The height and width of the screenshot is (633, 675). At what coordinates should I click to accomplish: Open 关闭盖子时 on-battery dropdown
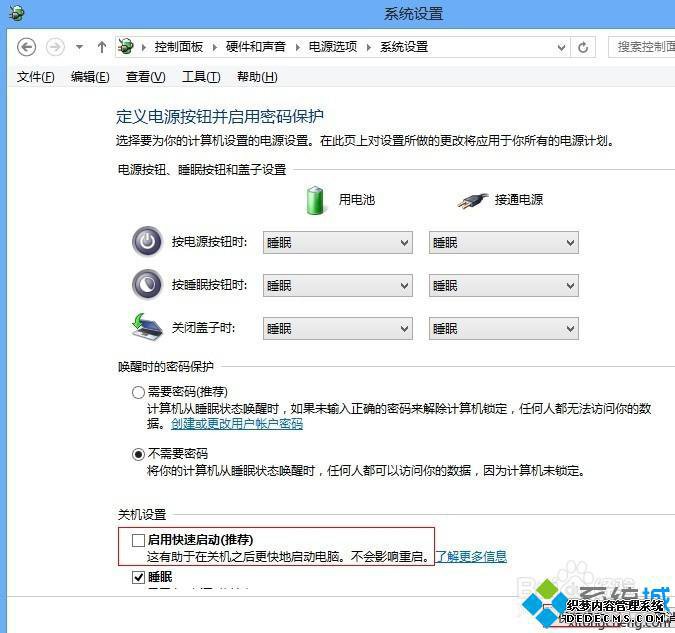(x=338, y=329)
